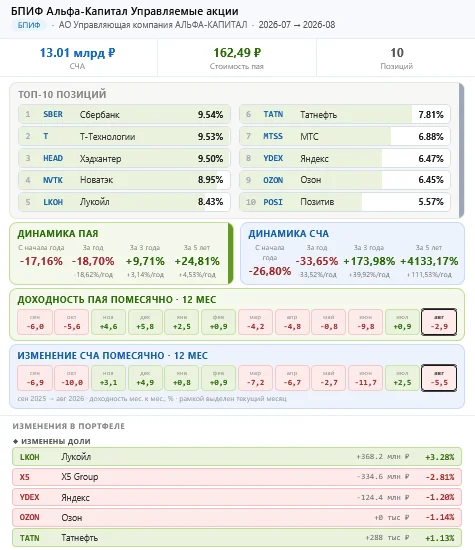Select the дек +5,8 monthly return cell
Viewport: 475px width, 550px height.
pos(145,322)
